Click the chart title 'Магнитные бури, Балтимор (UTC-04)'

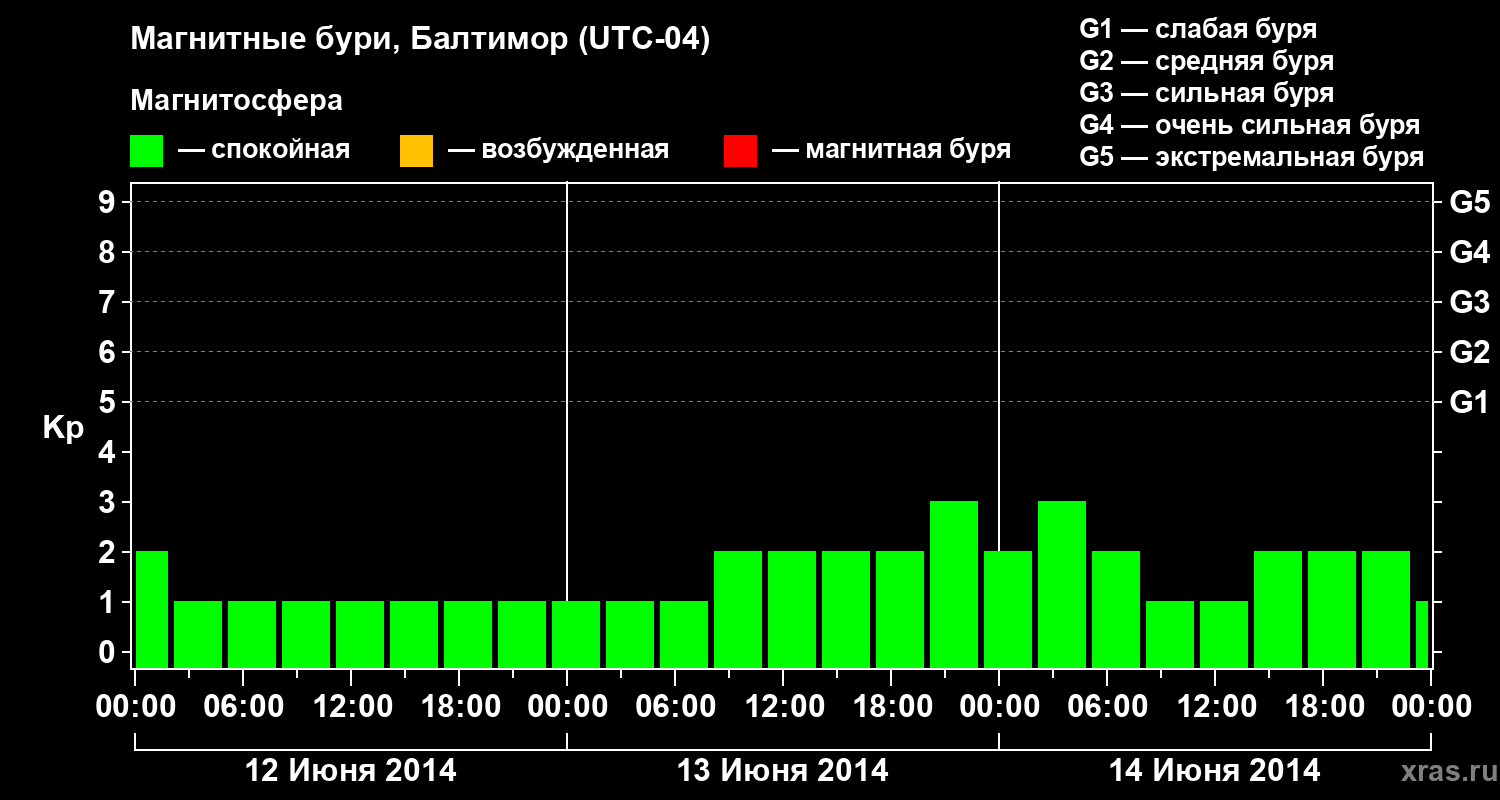[420, 40]
